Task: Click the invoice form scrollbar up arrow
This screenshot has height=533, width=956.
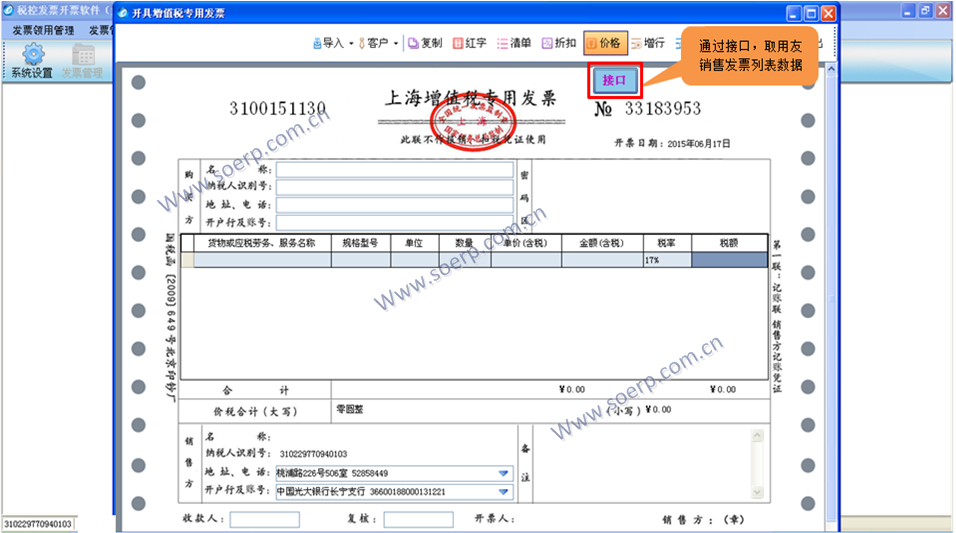Action: tap(831, 70)
